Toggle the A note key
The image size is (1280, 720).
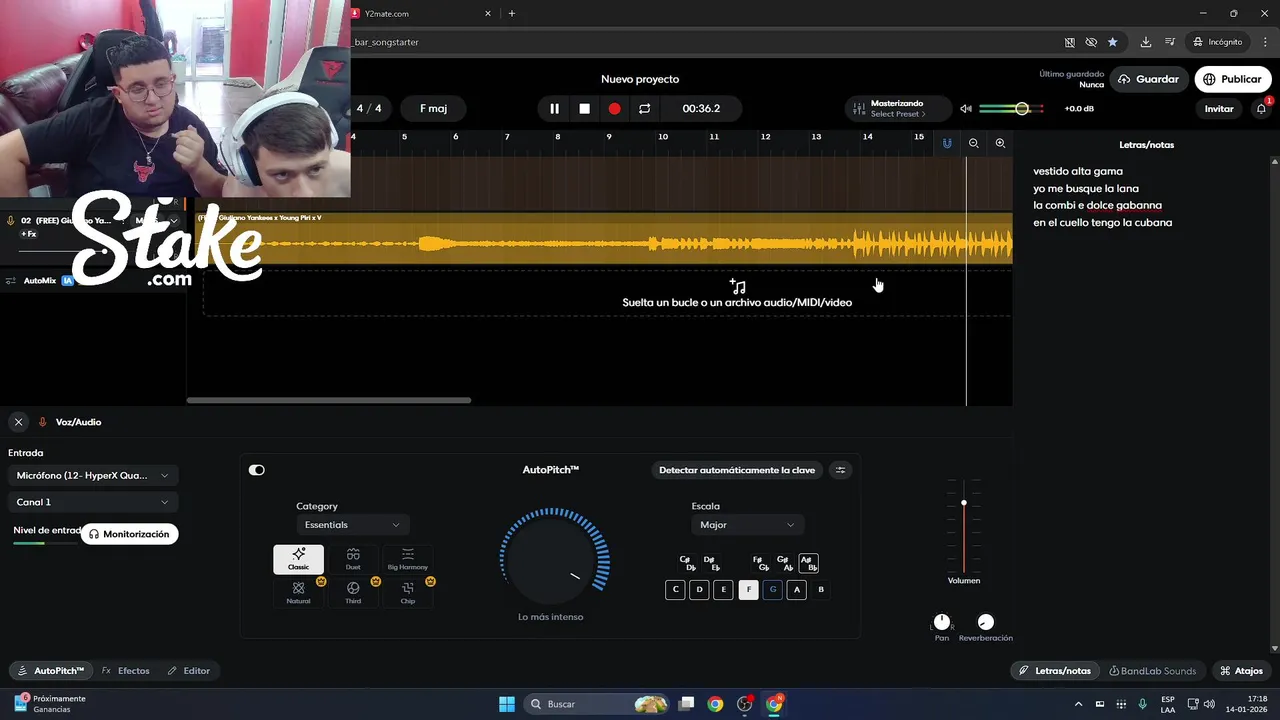(x=797, y=590)
